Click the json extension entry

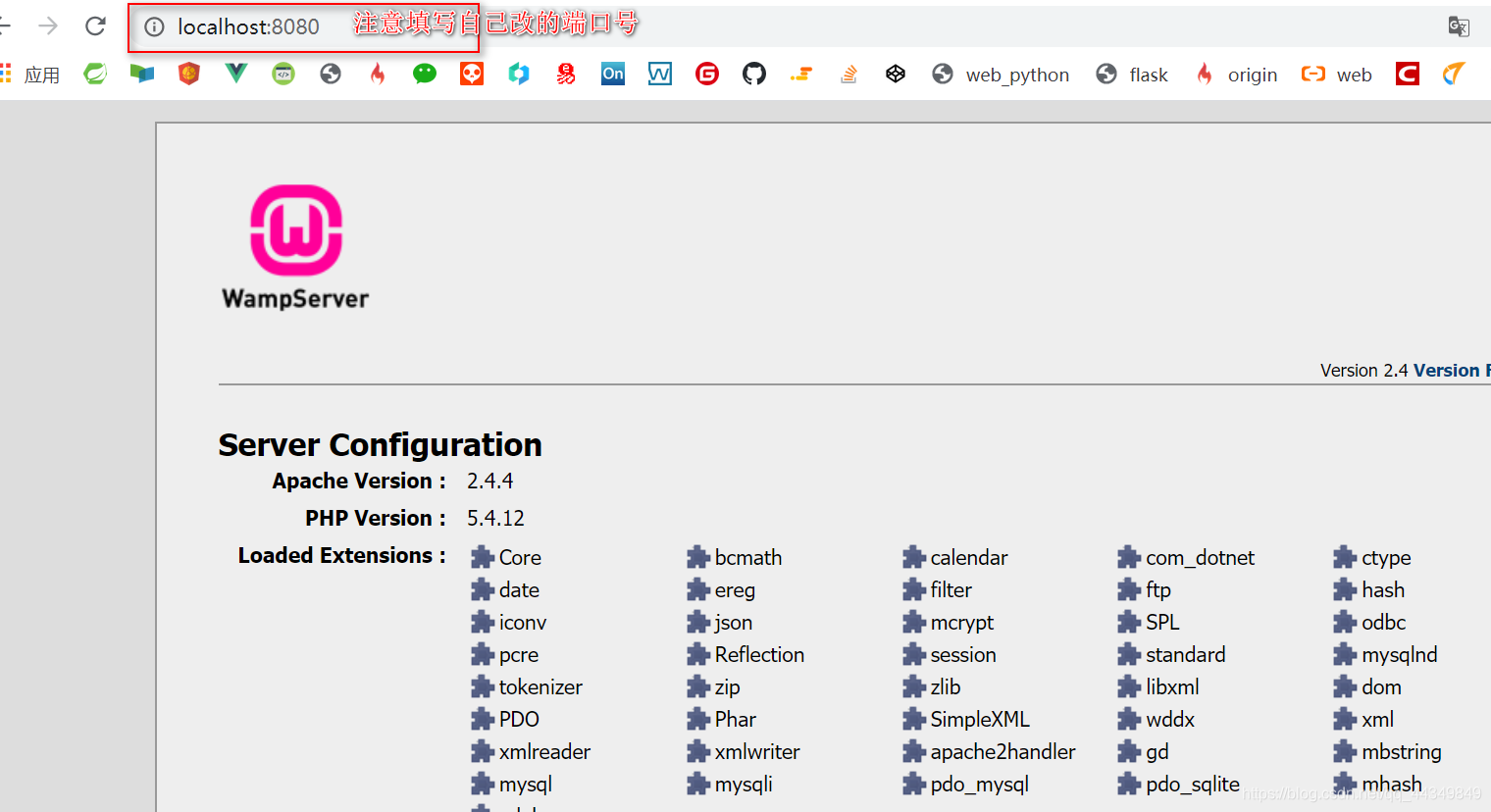pyautogui.click(x=720, y=622)
